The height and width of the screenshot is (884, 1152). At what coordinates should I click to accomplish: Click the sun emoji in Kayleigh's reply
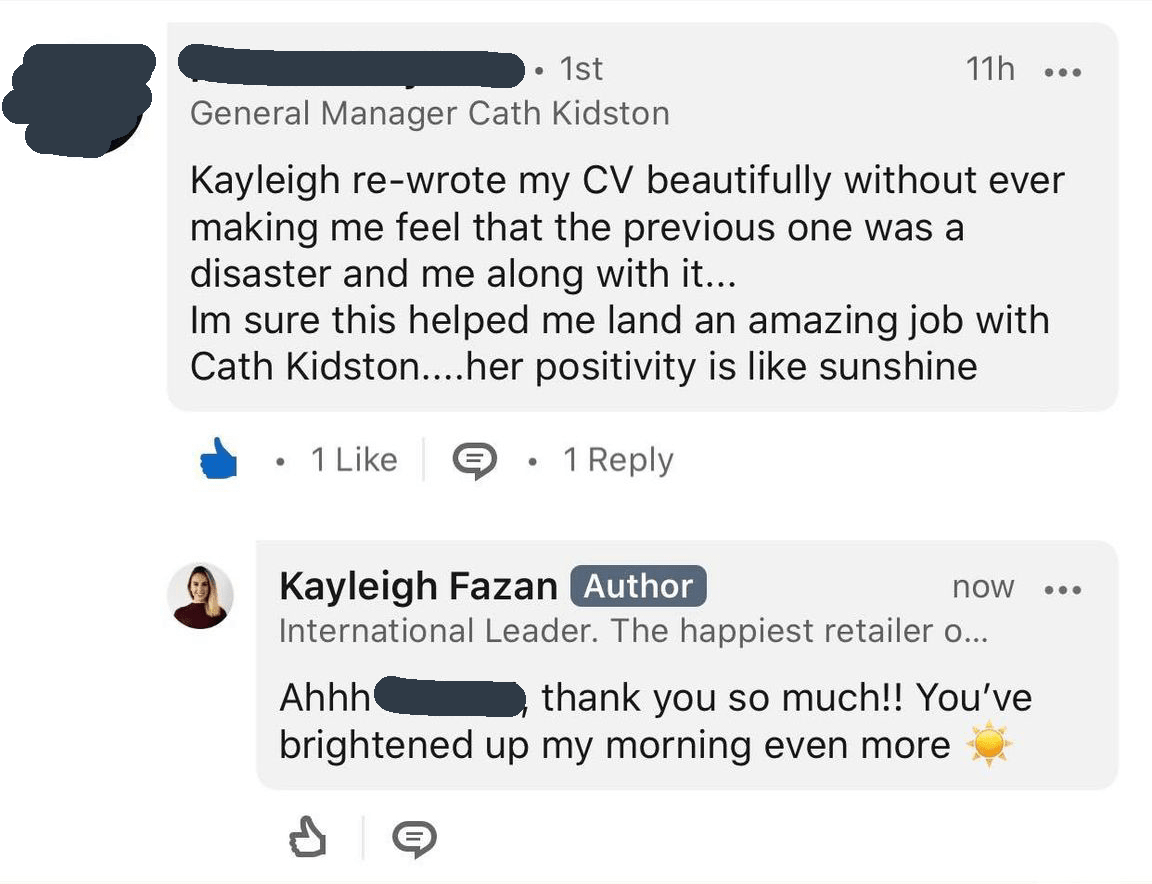pyautogui.click(x=989, y=746)
